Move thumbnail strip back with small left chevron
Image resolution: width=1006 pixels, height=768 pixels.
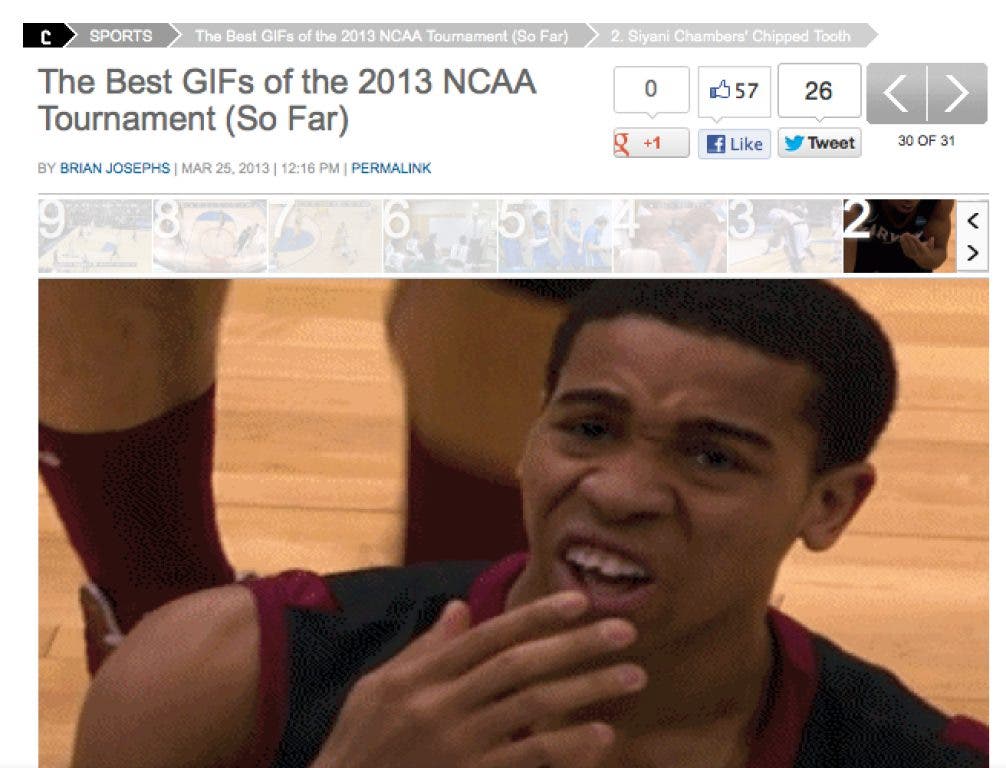click(973, 220)
